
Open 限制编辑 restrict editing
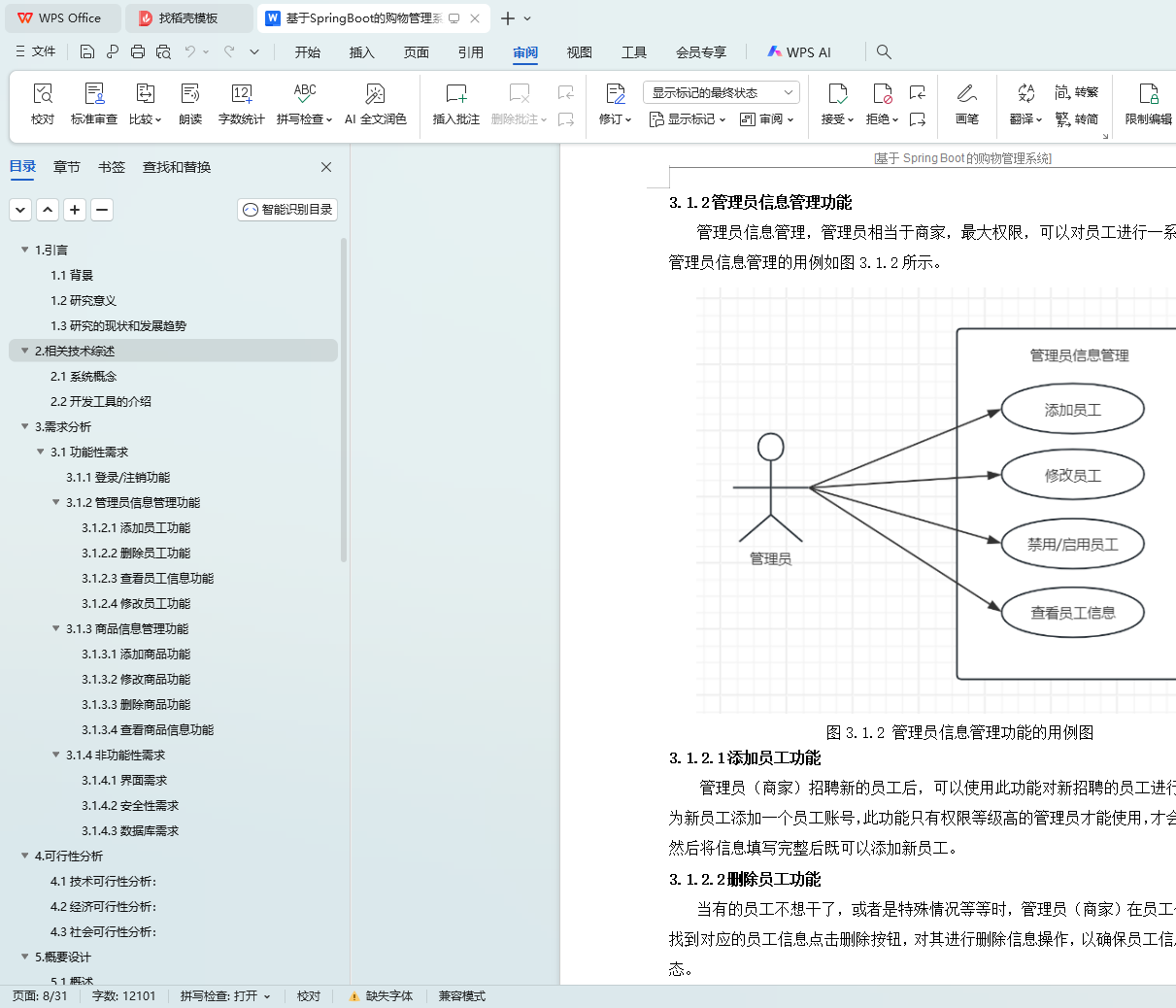point(1149,104)
